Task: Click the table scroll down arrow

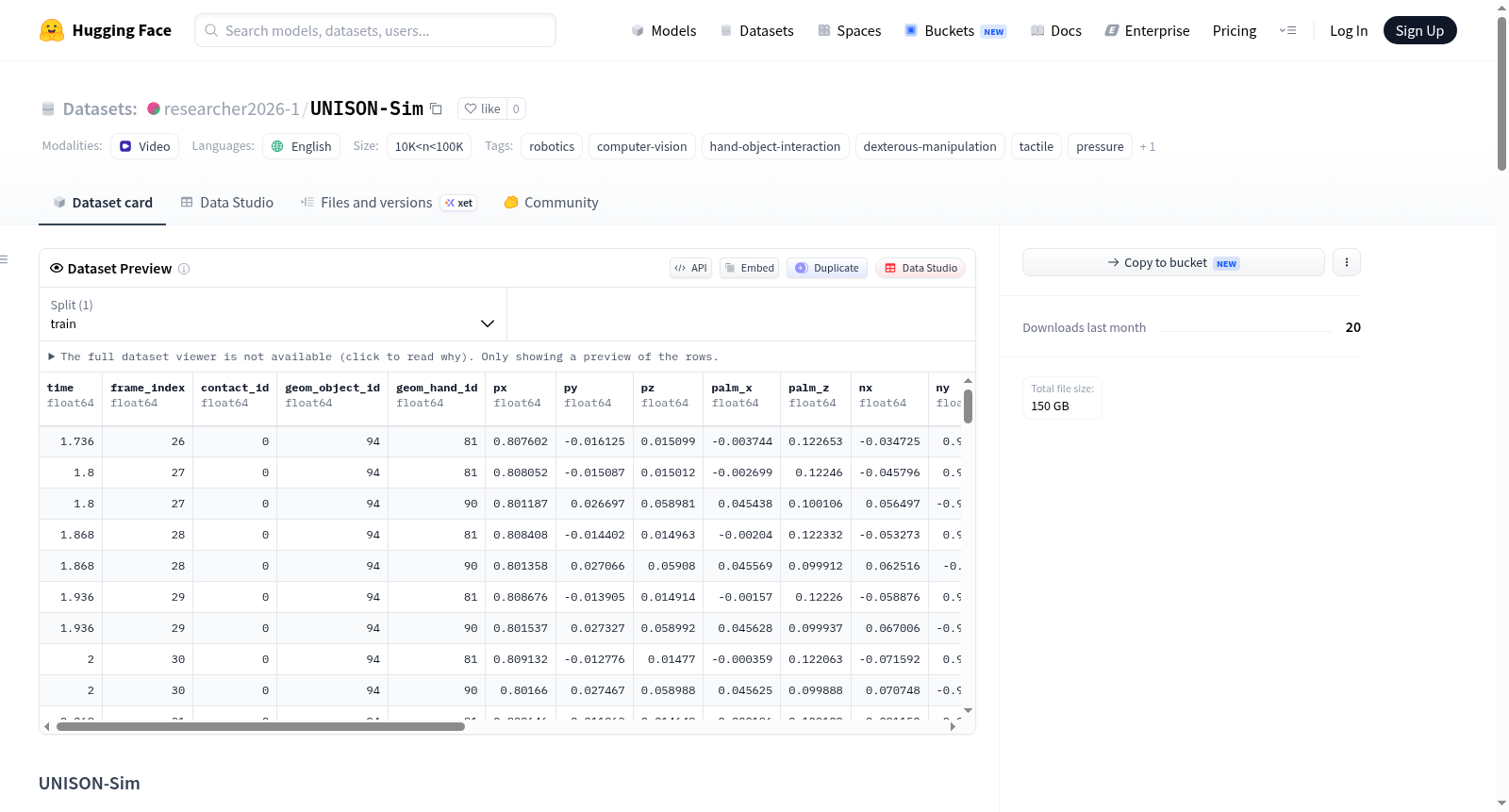Action: 968,710
